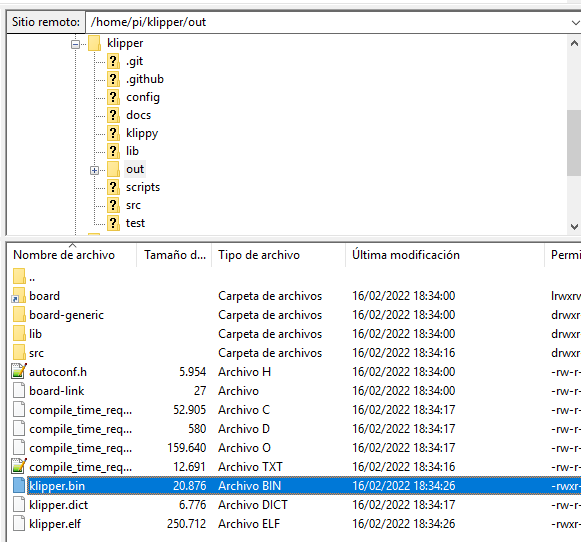Click into the Sitio remoto path field
The height and width of the screenshot is (542, 581).
click(x=328, y=22)
